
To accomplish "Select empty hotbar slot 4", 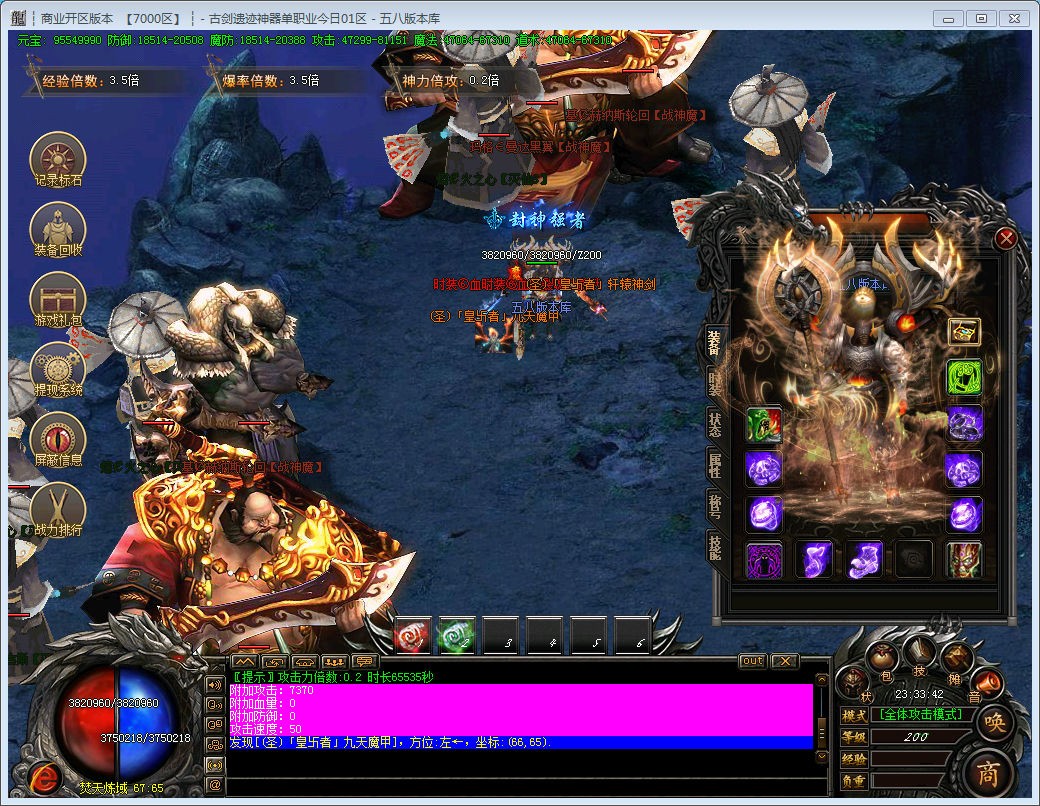I will (x=545, y=636).
